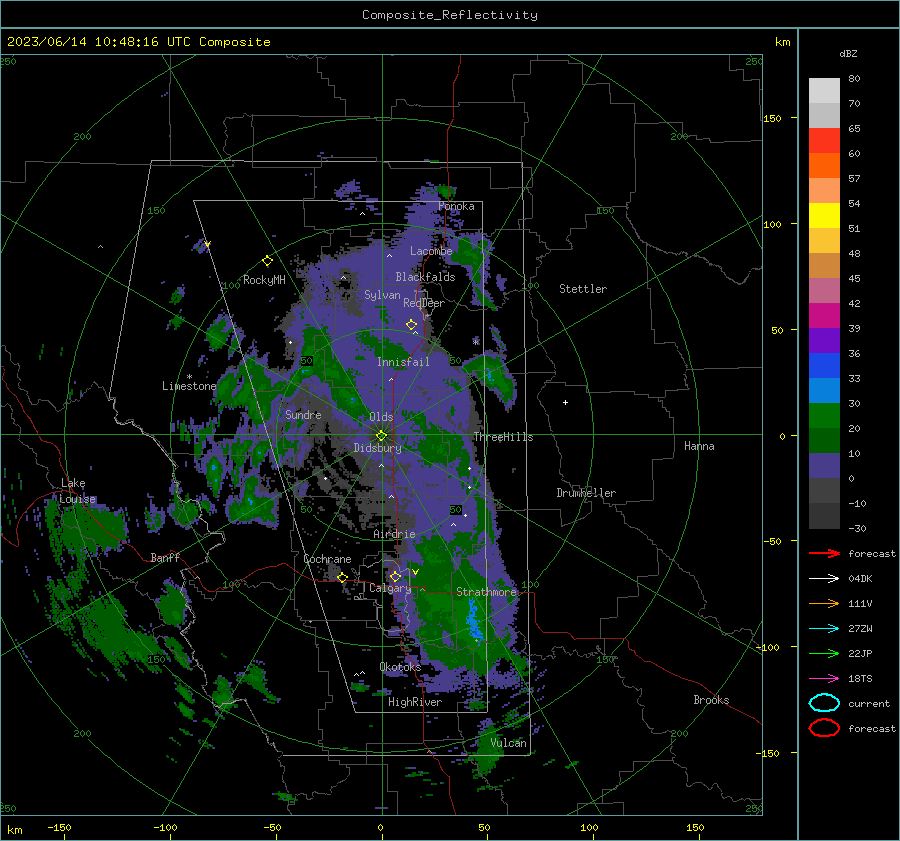Click the Strathmore city label
This screenshot has width=900, height=841.
487,592
